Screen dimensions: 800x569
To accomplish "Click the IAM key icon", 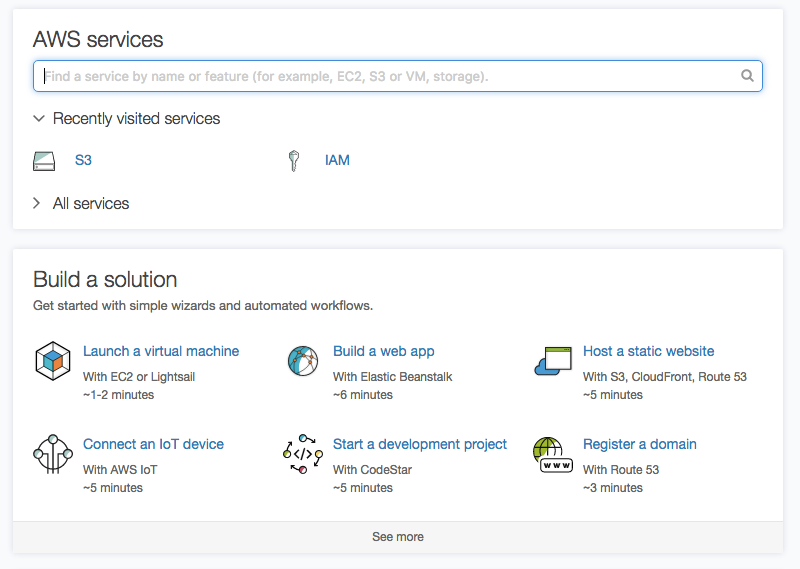I will coord(294,161).
